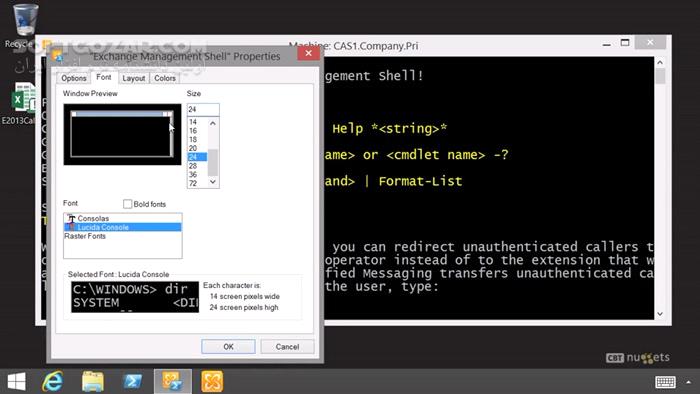Open Internet Explorer from the taskbar
The height and width of the screenshot is (394, 700).
53,382
